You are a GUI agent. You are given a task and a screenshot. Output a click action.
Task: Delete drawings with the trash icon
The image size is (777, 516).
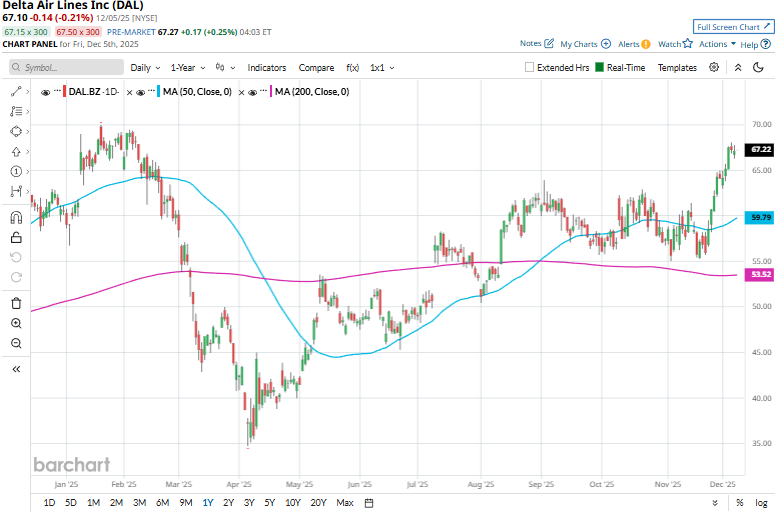click(x=16, y=303)
